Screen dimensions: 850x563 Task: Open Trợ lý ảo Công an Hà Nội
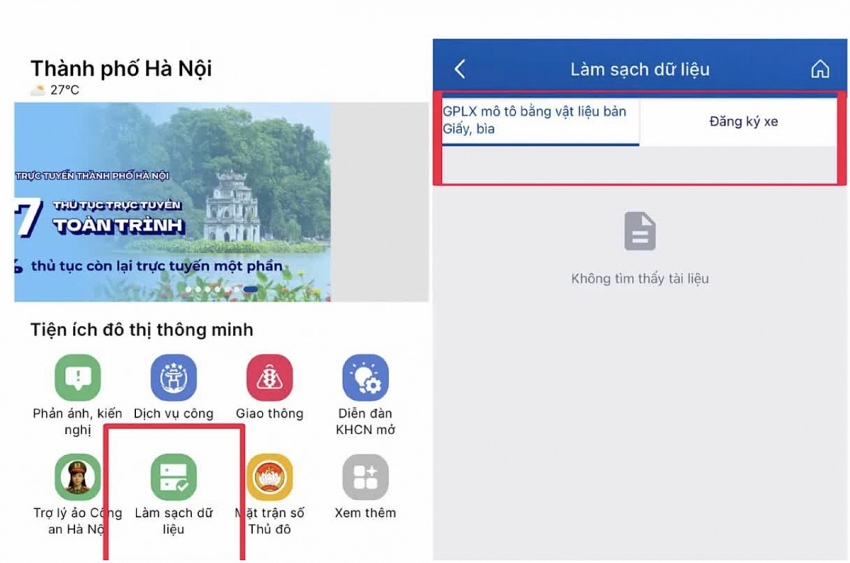78,477
